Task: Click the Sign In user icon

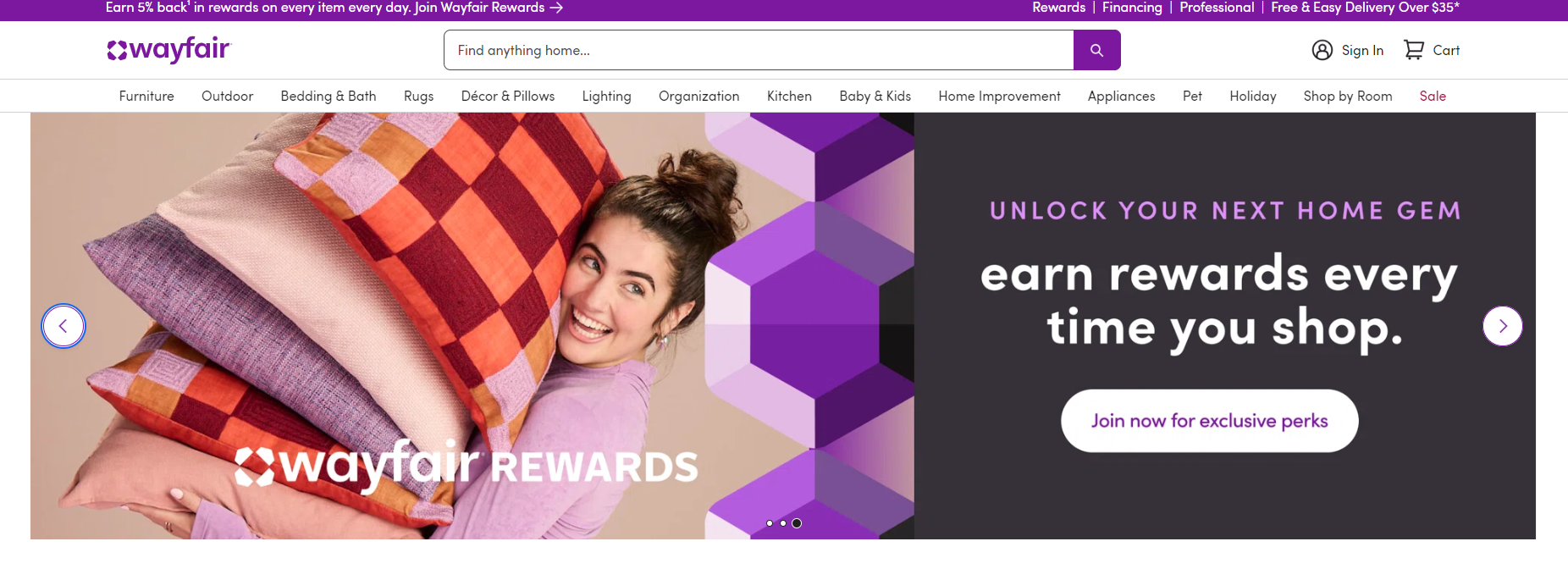Action: [x=1322, y=50]
